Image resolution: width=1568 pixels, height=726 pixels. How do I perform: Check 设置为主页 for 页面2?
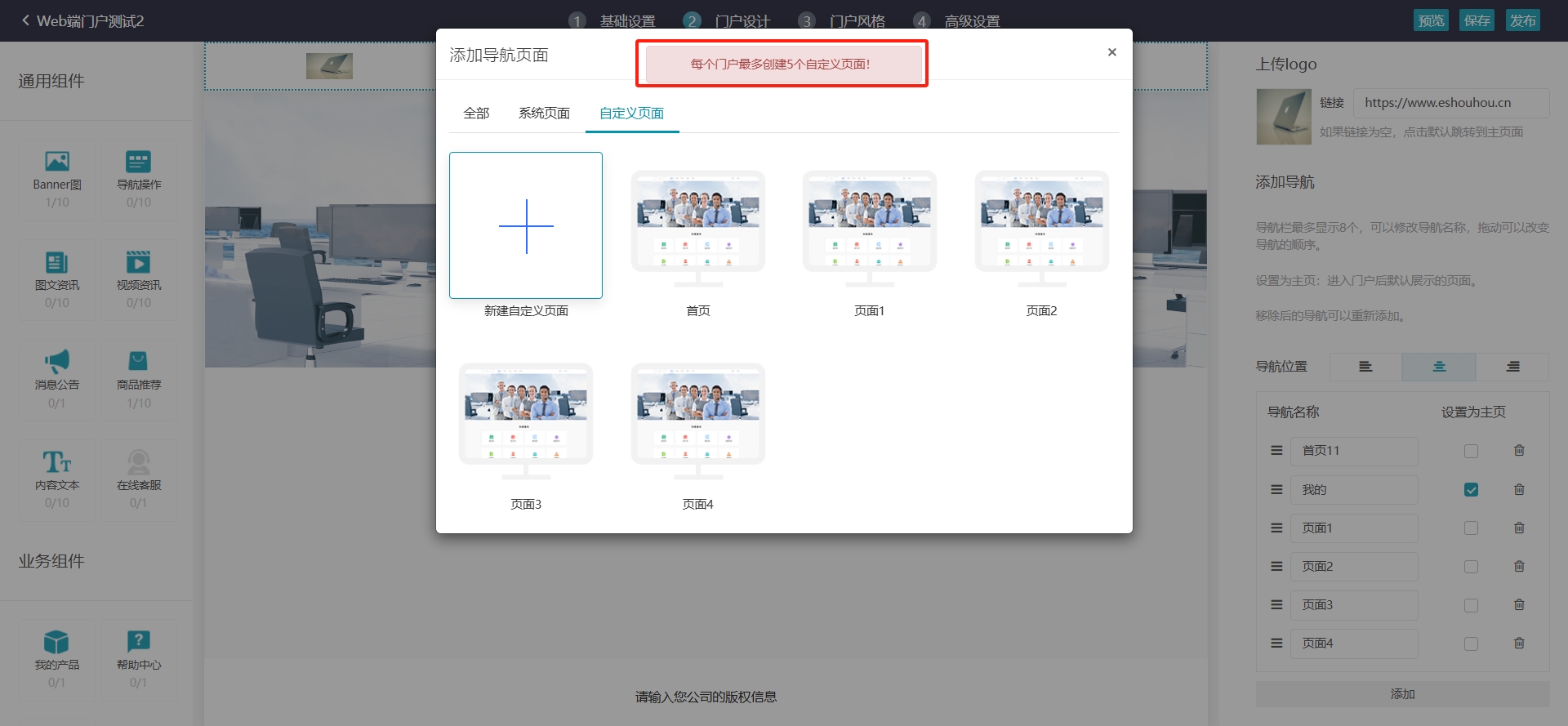point(1471,567)
